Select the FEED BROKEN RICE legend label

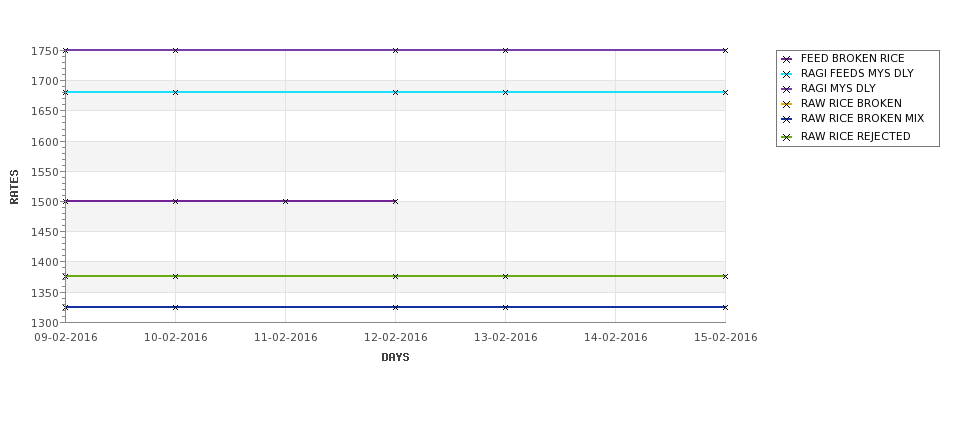[853, 58]
